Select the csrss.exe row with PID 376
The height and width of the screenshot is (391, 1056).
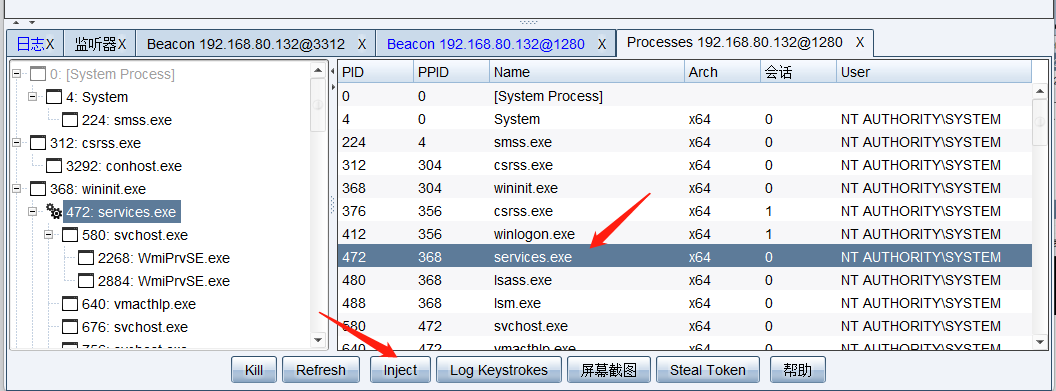point(684,211)
